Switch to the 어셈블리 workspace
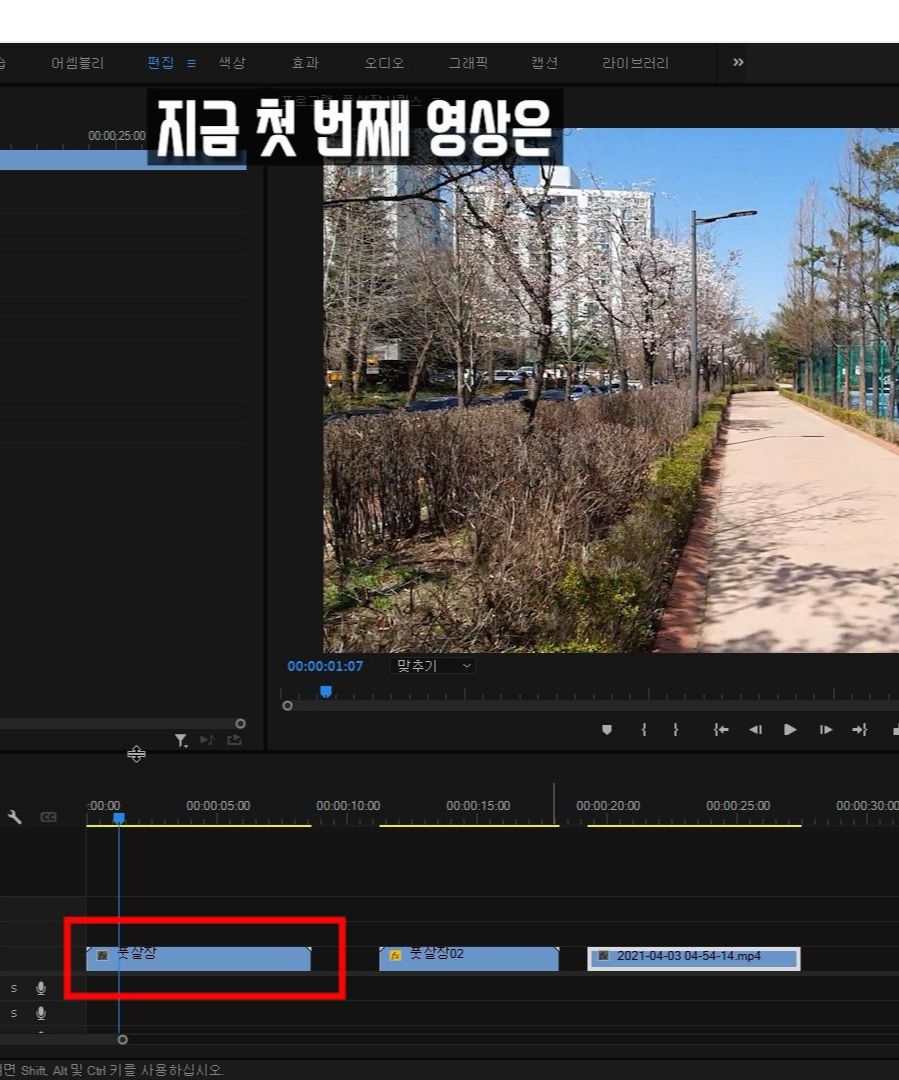This screenshot has height=1080, width=899. (77, 63)
